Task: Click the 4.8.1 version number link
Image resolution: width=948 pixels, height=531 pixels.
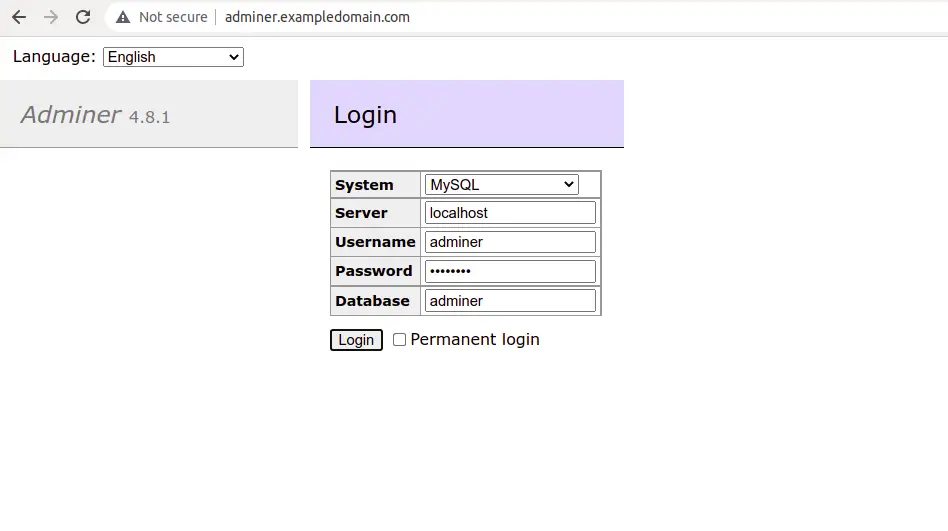Action: coord(149,117)
